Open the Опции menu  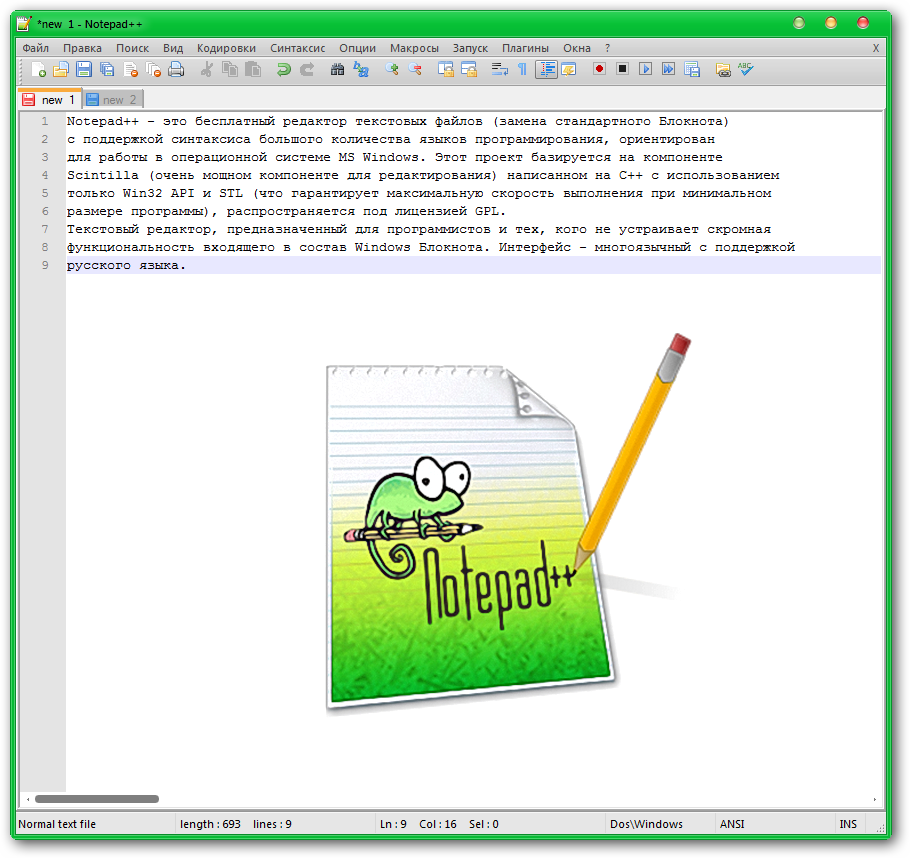(358, 48)
